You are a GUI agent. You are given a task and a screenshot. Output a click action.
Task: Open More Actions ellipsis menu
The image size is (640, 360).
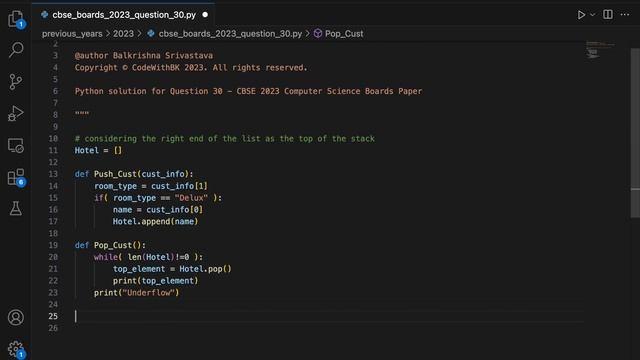point(624,15)
